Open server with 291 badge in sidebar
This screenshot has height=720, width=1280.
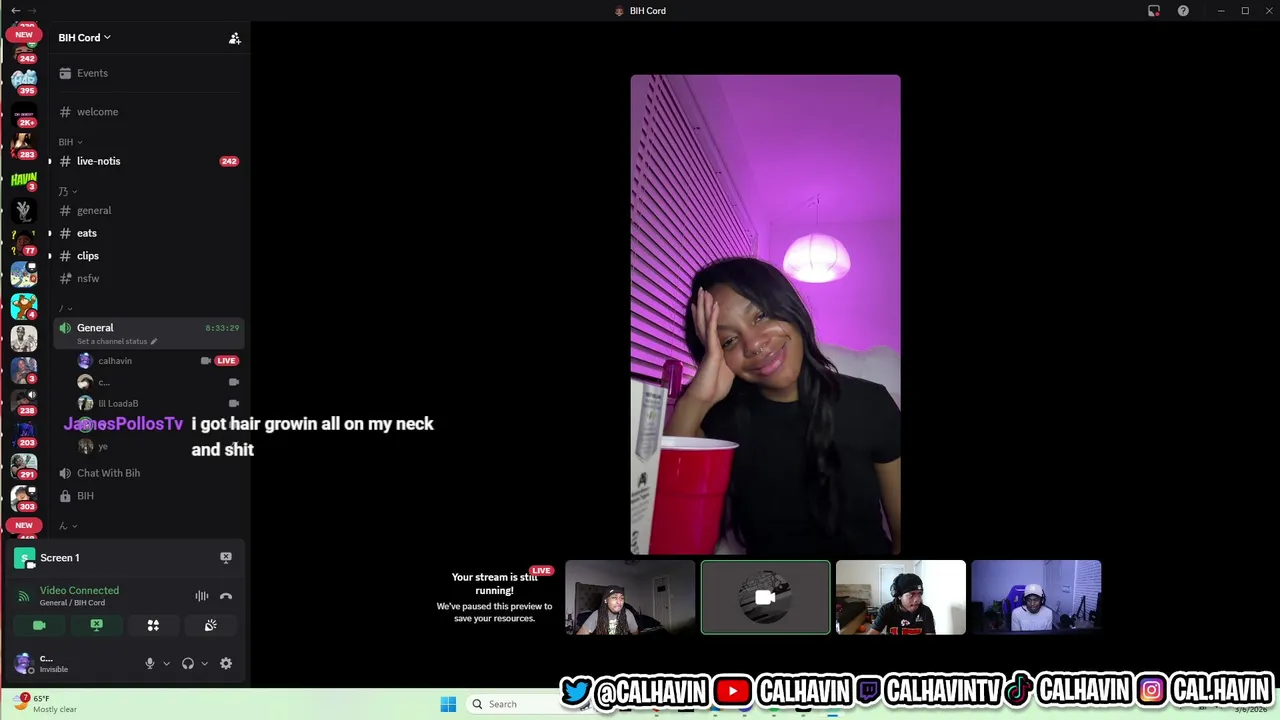[24, 466]
